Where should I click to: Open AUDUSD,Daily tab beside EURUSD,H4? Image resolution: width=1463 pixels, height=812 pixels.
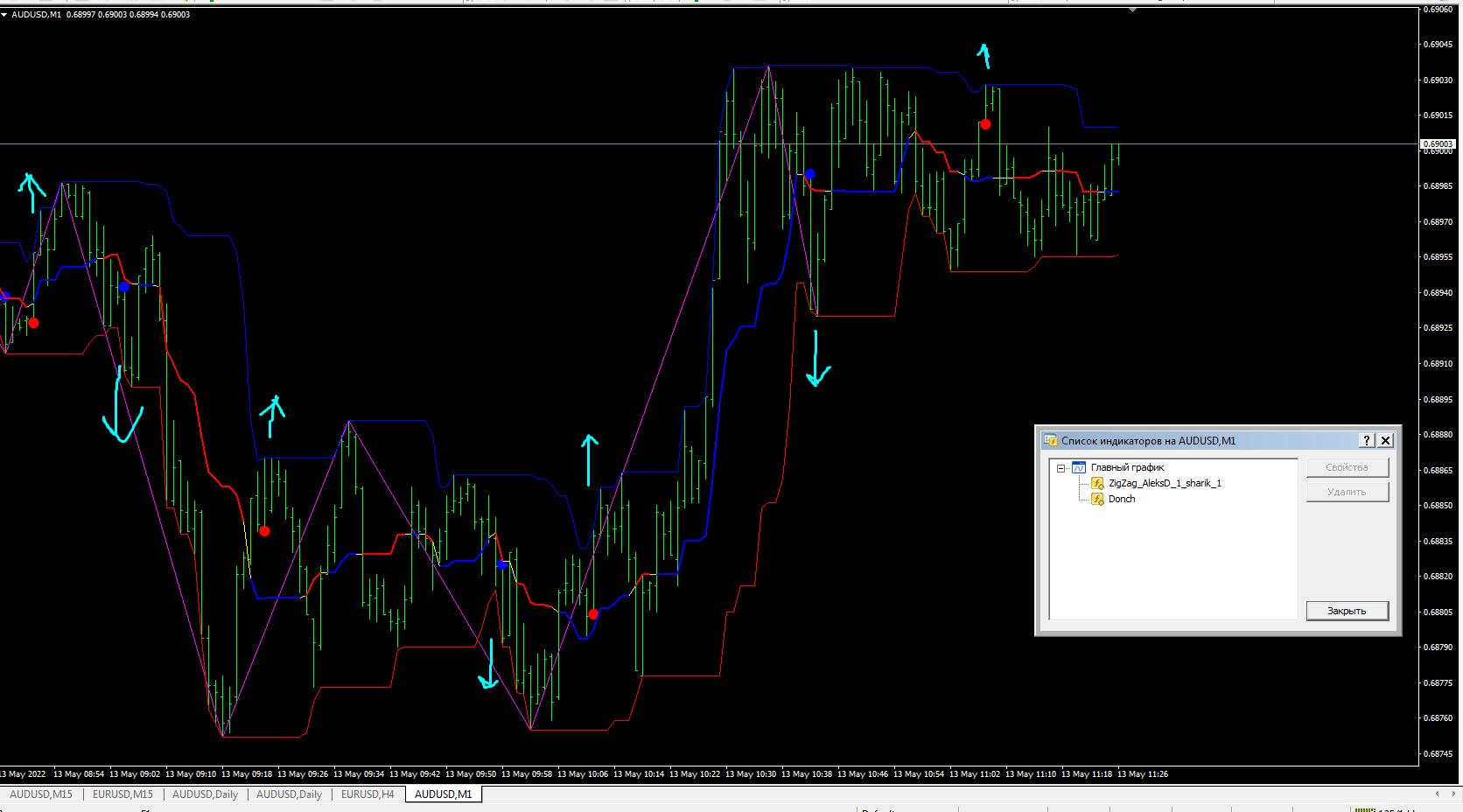pyautogui.click(x=289, y=794)
